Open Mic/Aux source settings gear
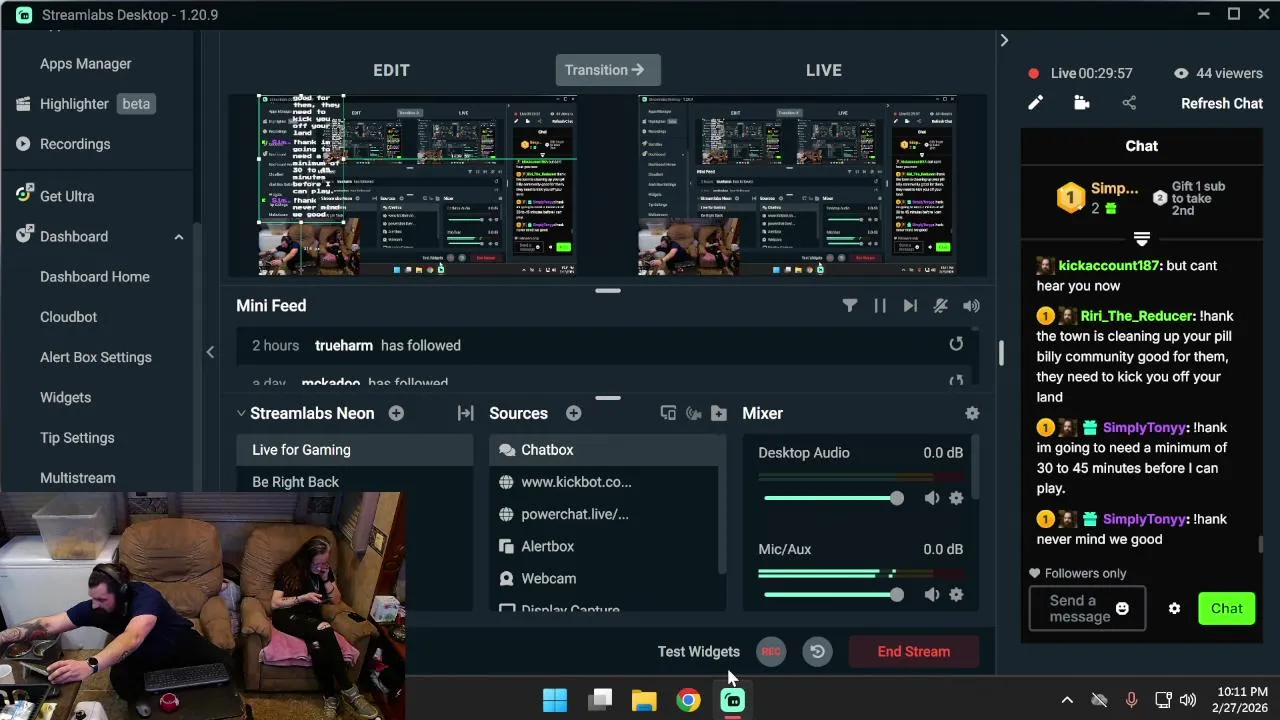The image size is (1280, 720). tap(957, 595)
